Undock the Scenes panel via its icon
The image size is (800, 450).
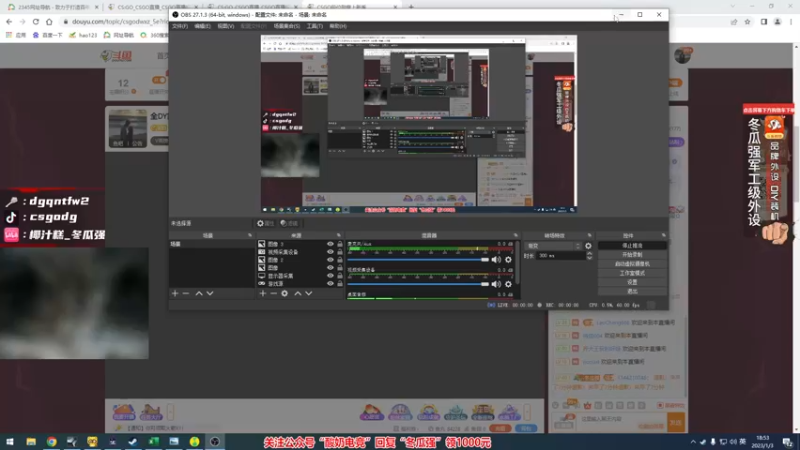coord(250,236)
